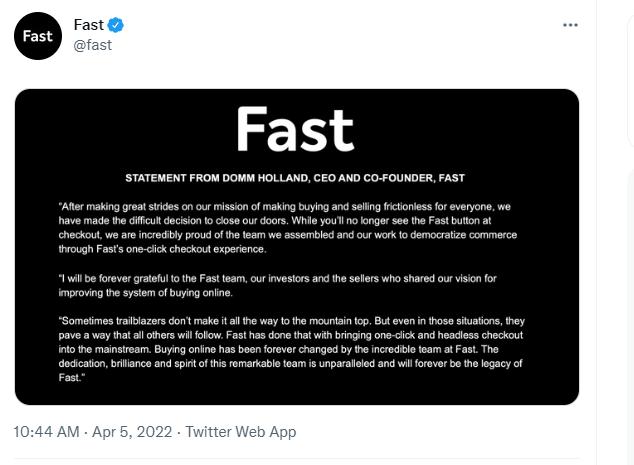Click the Fast profile avatar
634x465 pixels.
coord(37,36)
